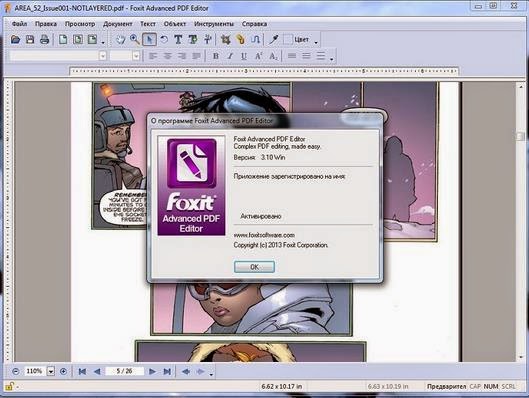Open the 110% zoom level dropdown
529x398 pixels.
coord(51,371)
